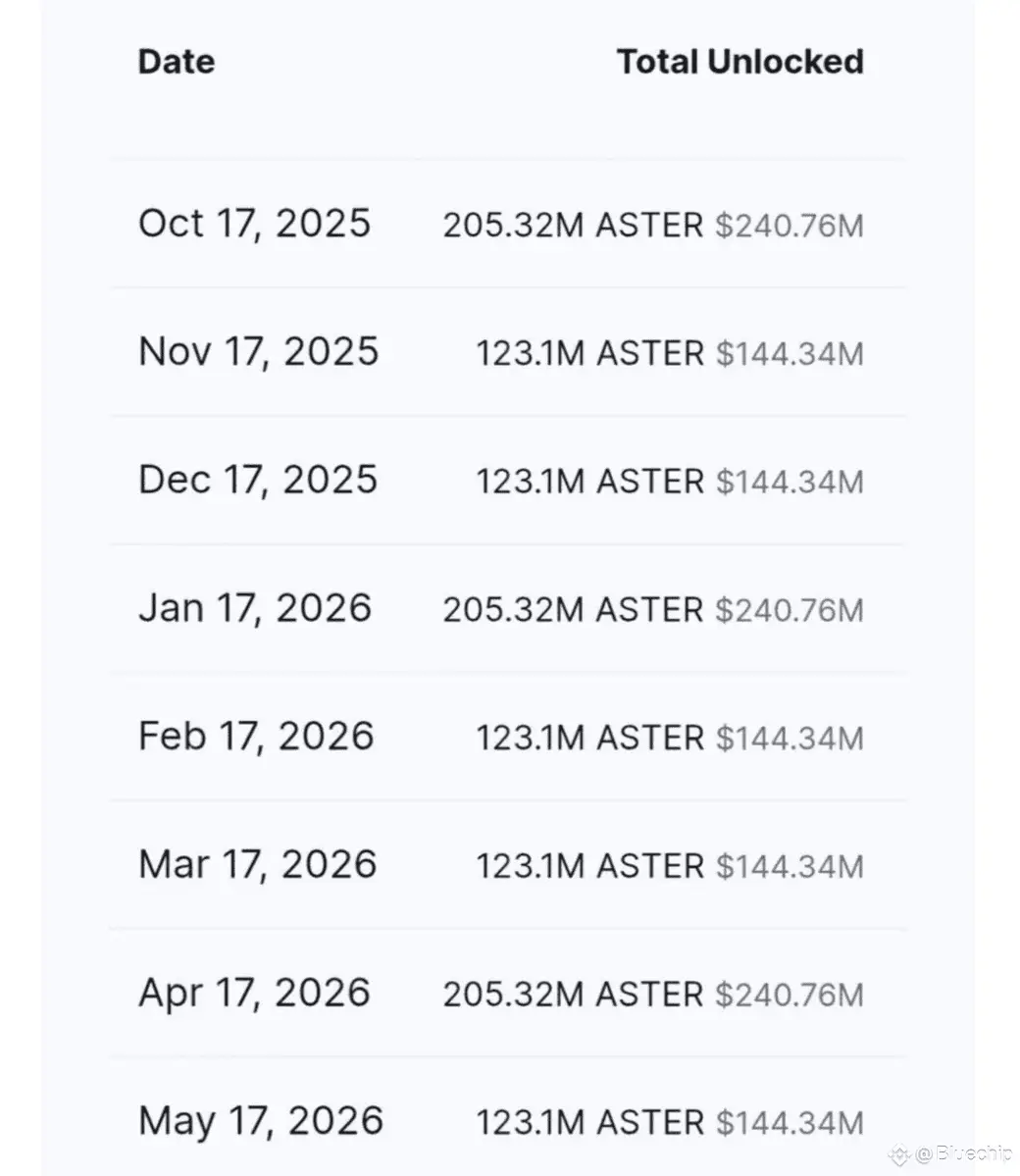Click the 123.1M ASTER amount for Nov 17, 2025

tap(590, 353)
